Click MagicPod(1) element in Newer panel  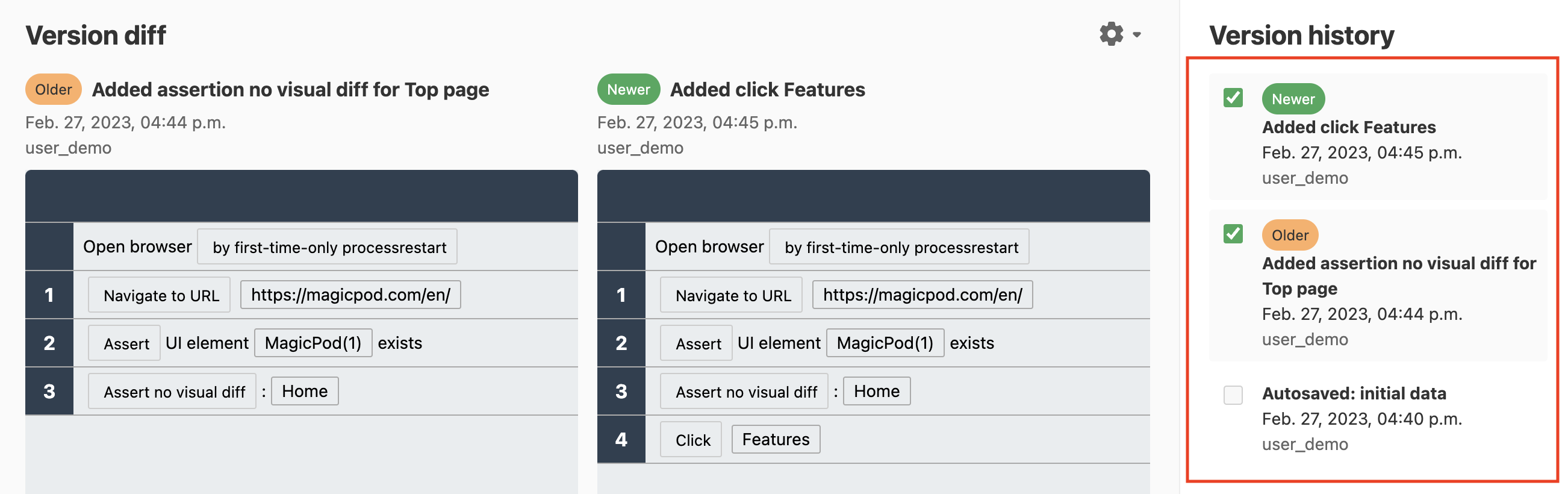point(885,343)
